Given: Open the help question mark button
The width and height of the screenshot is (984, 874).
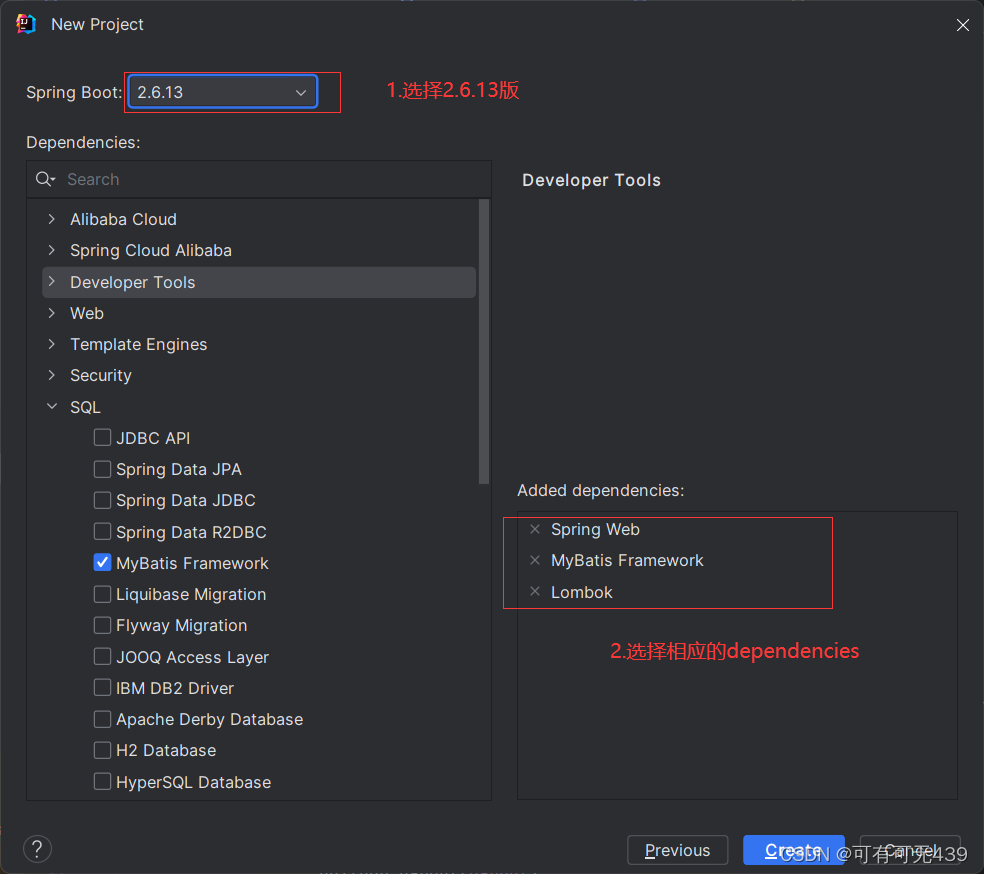Looking at the screenshot, I should point(37,849).
